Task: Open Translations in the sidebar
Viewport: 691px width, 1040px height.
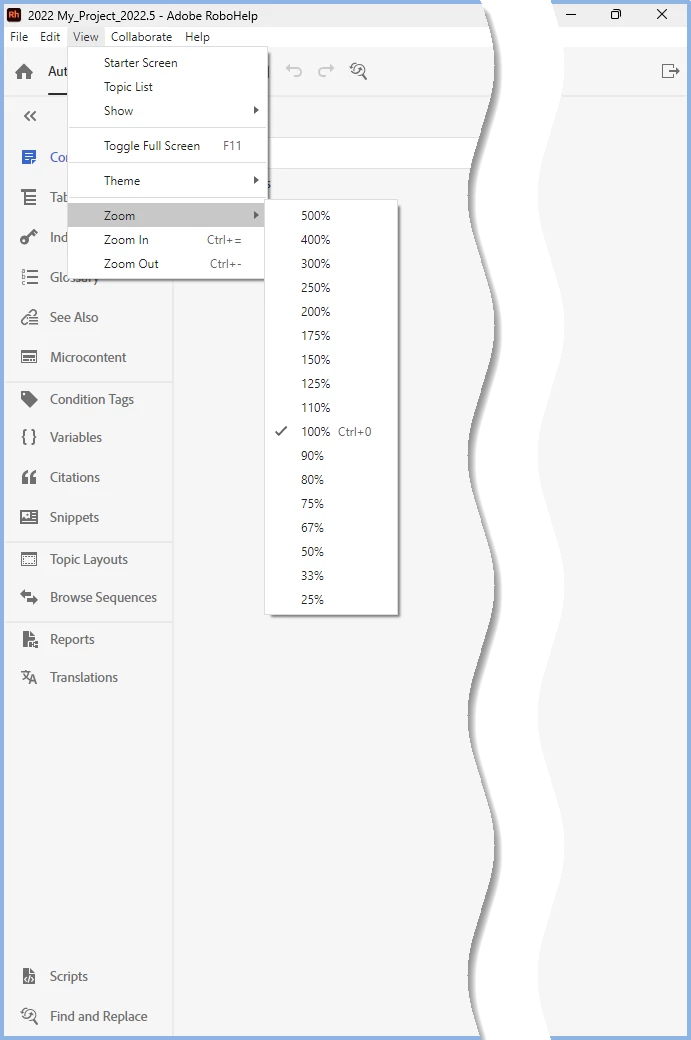Action: coord(84,677)
